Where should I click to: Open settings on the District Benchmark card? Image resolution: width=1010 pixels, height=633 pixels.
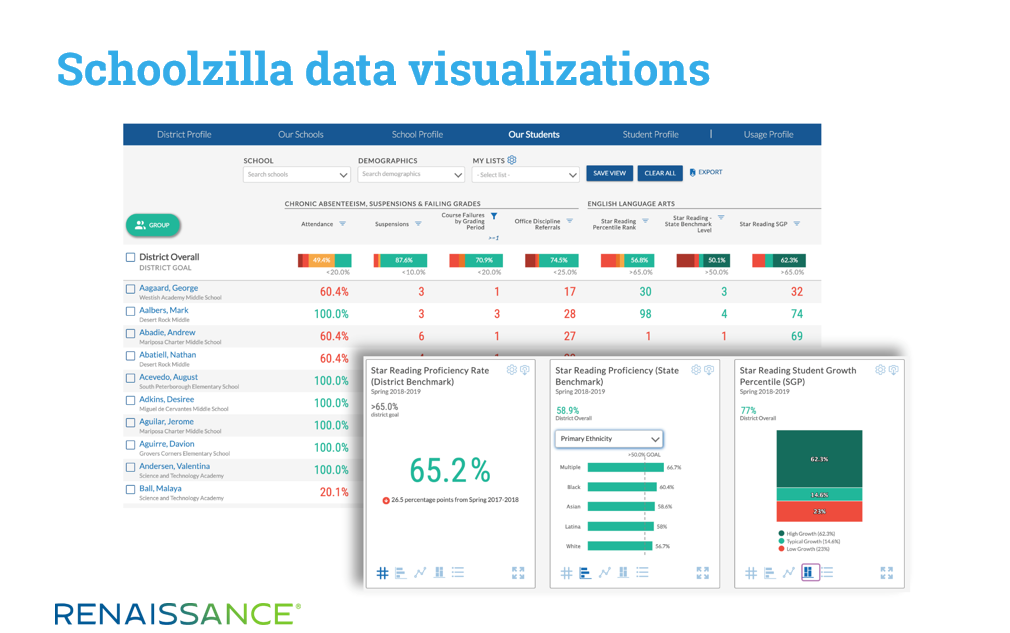point(511,370)
